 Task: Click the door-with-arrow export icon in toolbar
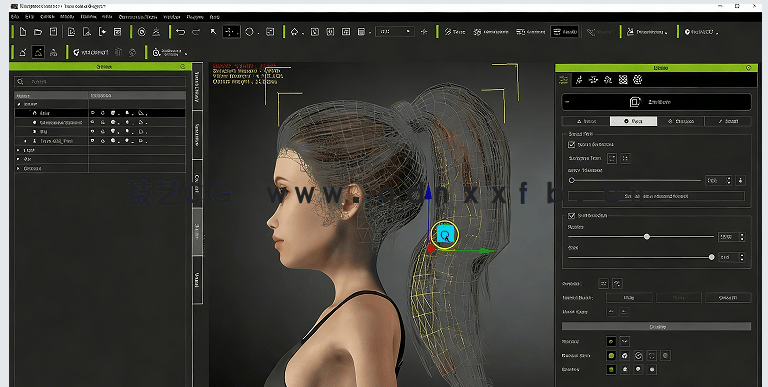click(102, 32)
